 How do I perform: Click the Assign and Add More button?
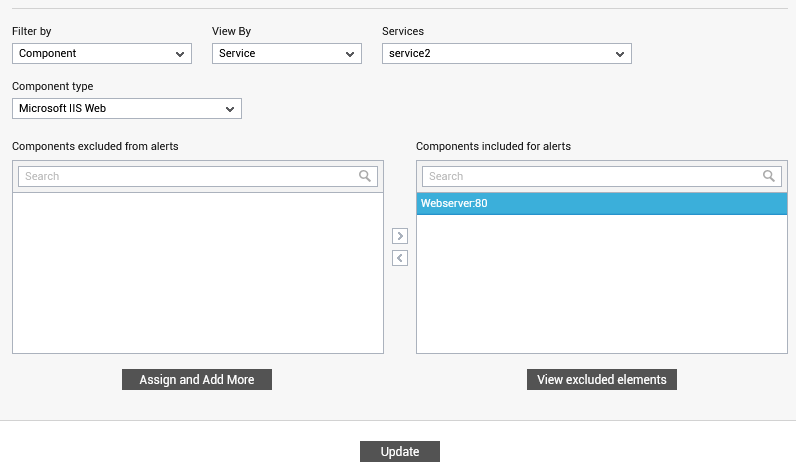[197, 380]
